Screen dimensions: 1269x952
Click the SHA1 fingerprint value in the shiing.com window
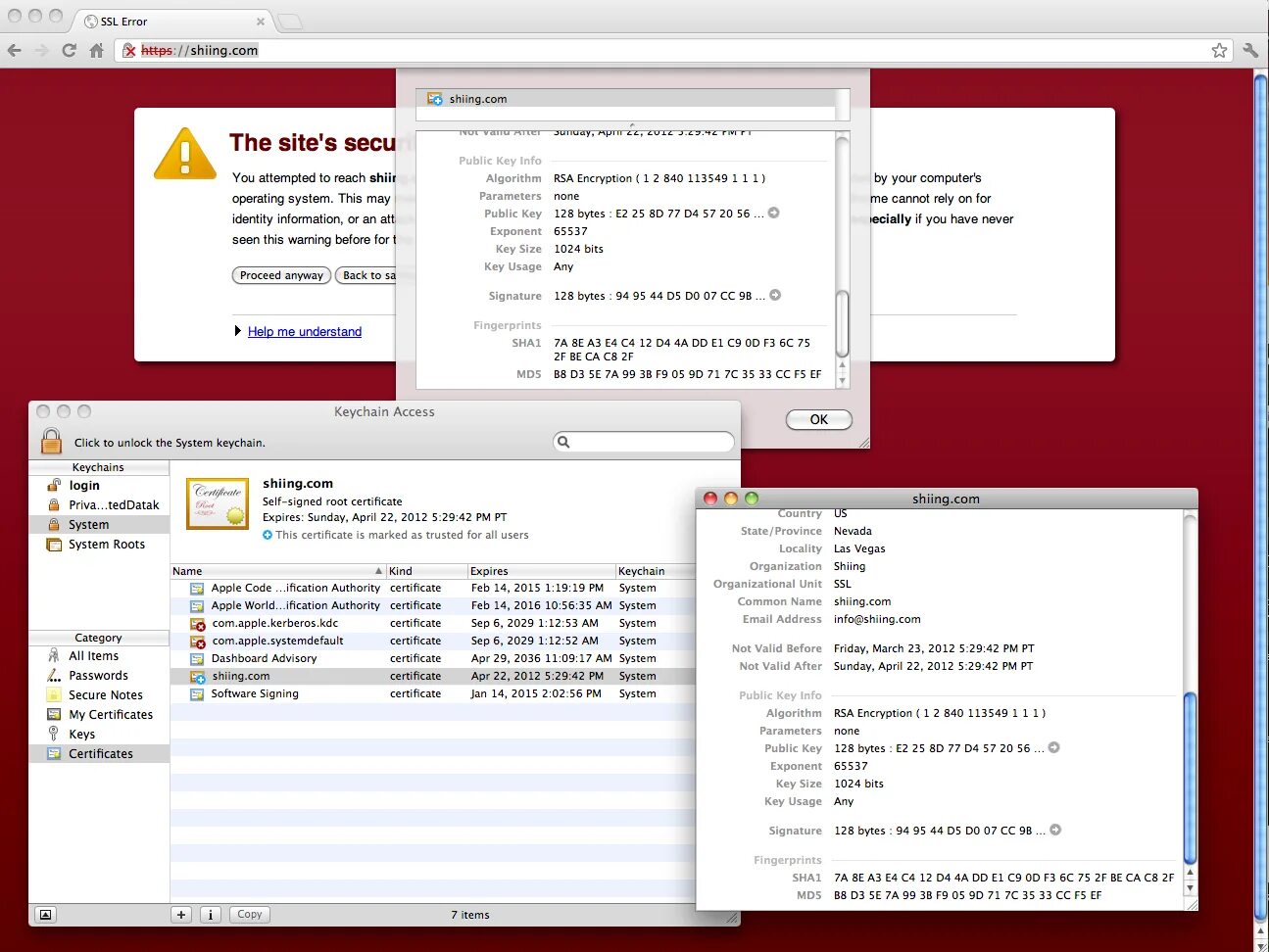click(x=1003, y=878)
